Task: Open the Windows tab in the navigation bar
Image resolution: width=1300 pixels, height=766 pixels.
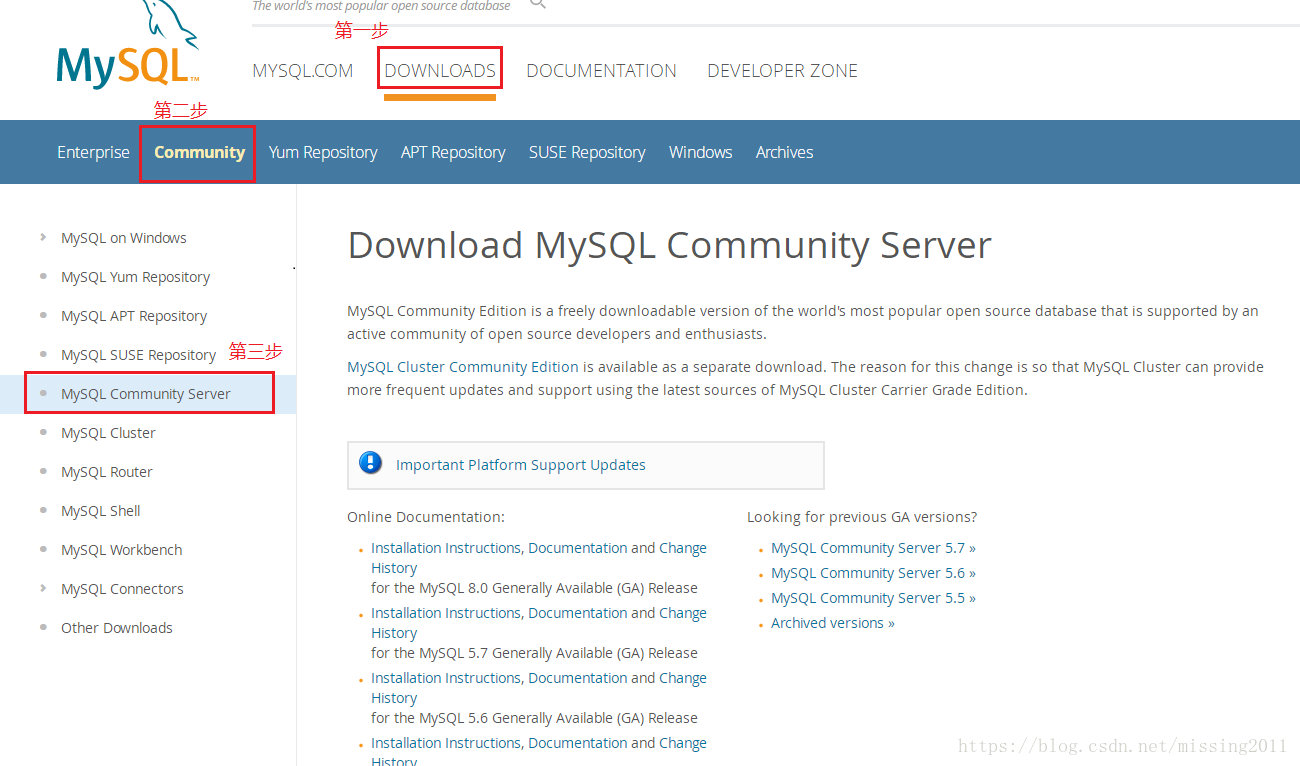Action: [700, 152]
